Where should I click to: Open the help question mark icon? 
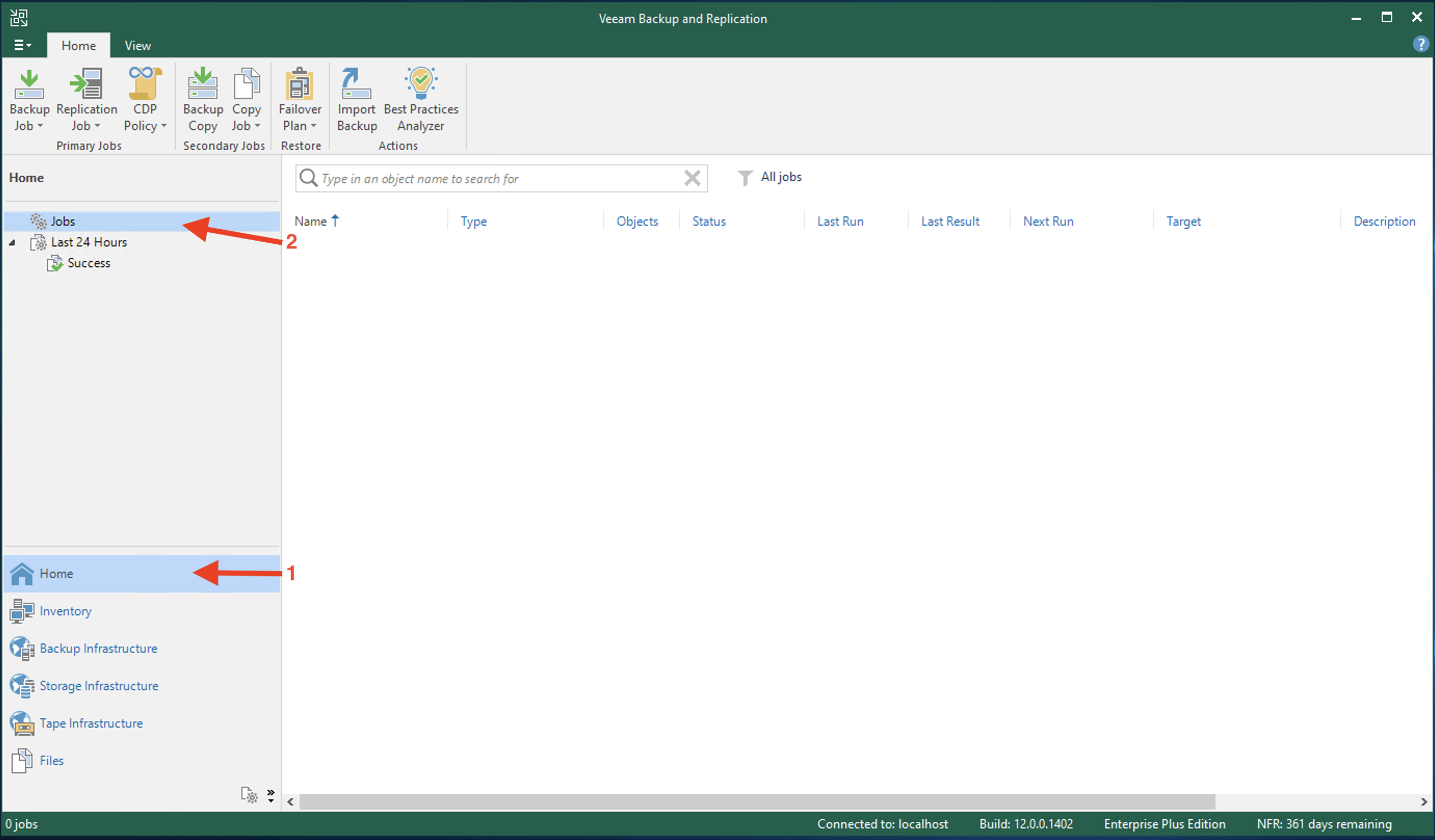(x=1420, y=44)
